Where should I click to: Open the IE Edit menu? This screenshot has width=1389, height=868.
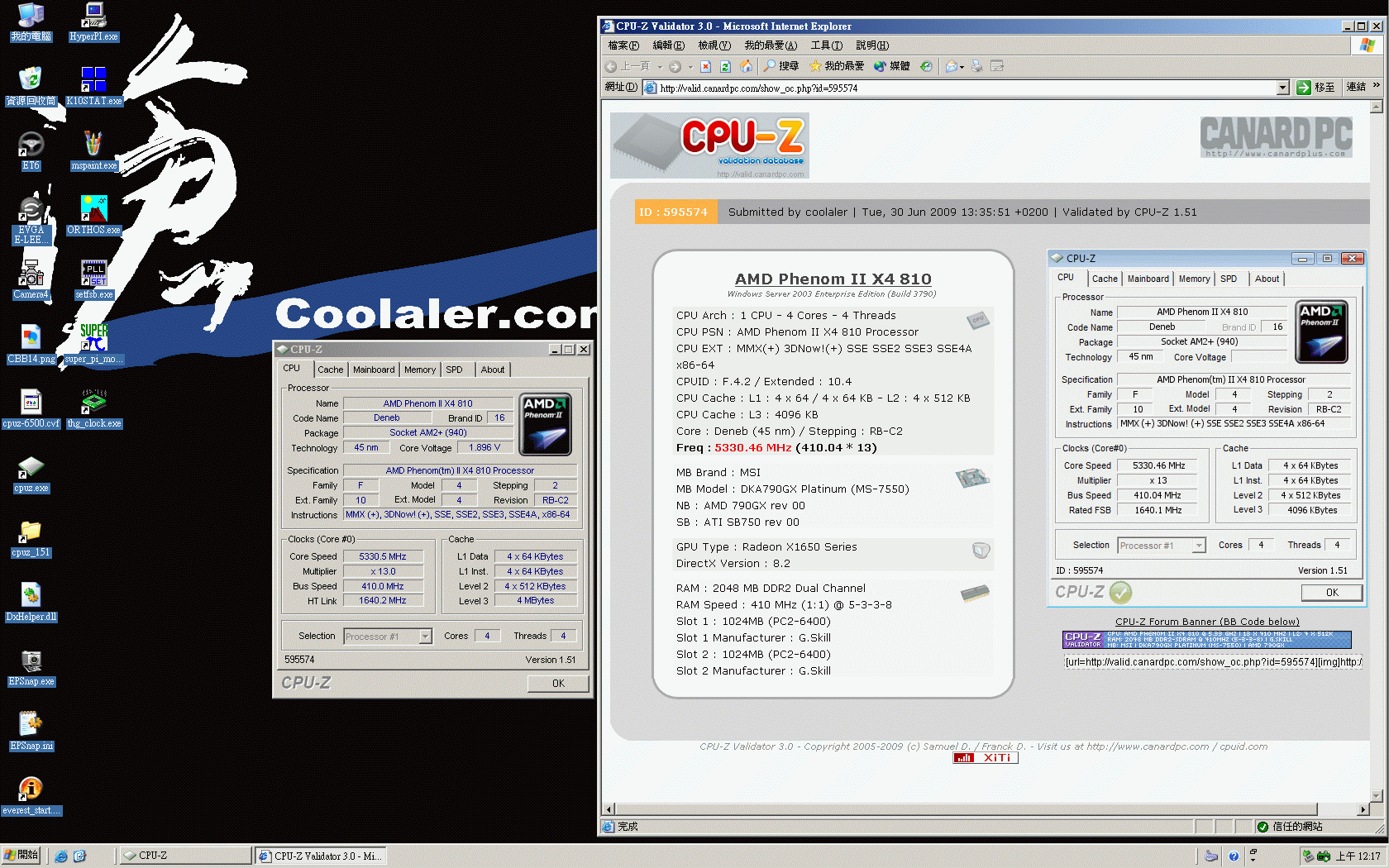(x=669, y=45)
